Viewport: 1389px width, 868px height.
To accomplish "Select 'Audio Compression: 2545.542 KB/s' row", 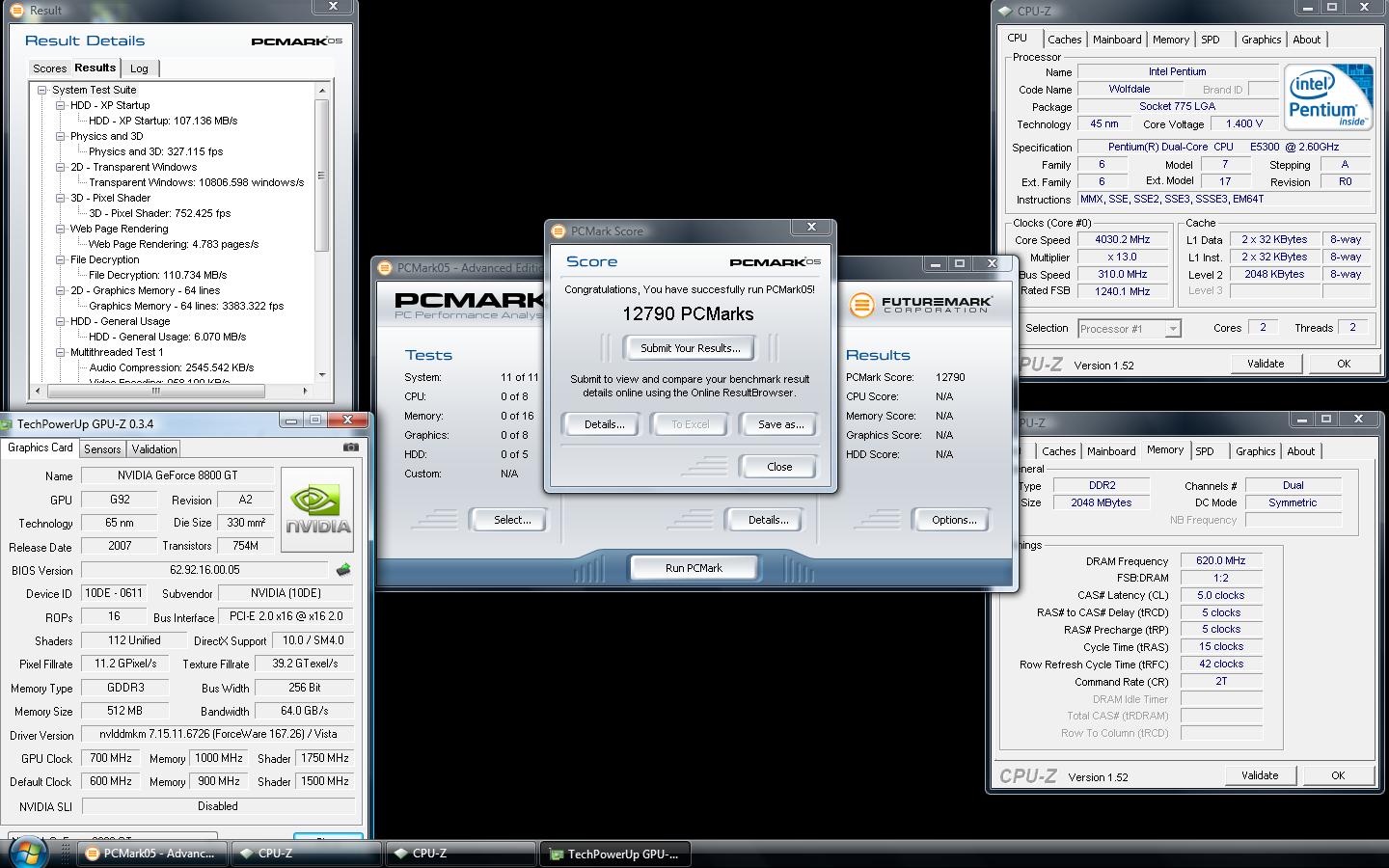I will [172, 367].
